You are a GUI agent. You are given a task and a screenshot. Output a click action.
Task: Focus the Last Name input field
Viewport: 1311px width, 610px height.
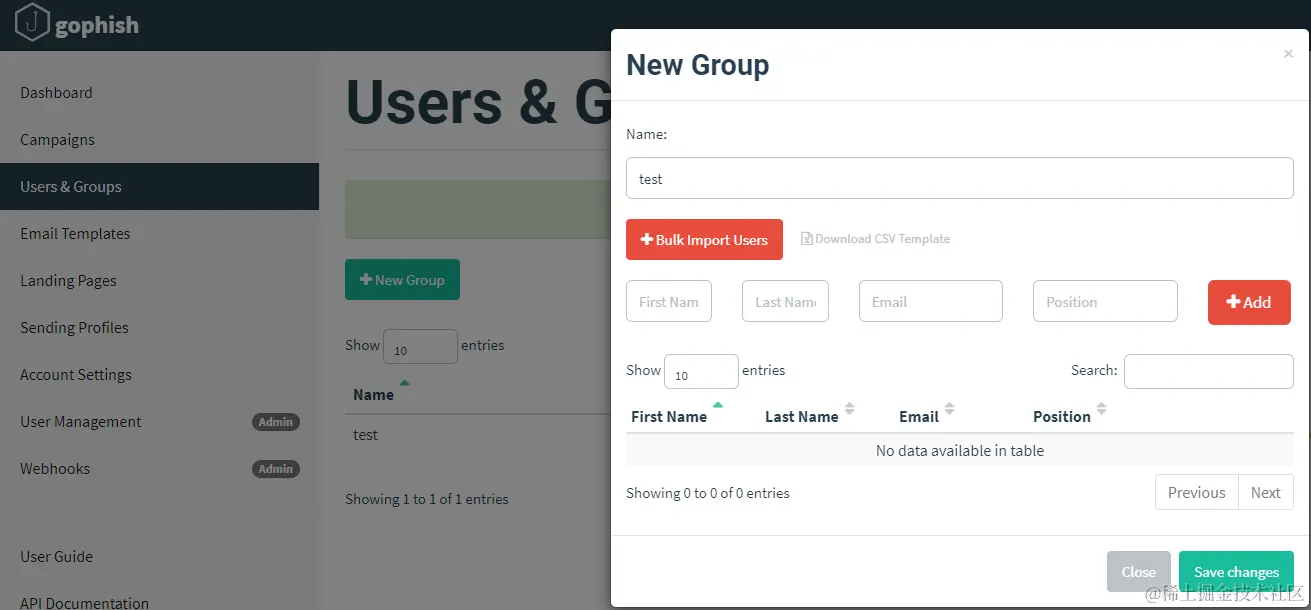click(785, 301)
